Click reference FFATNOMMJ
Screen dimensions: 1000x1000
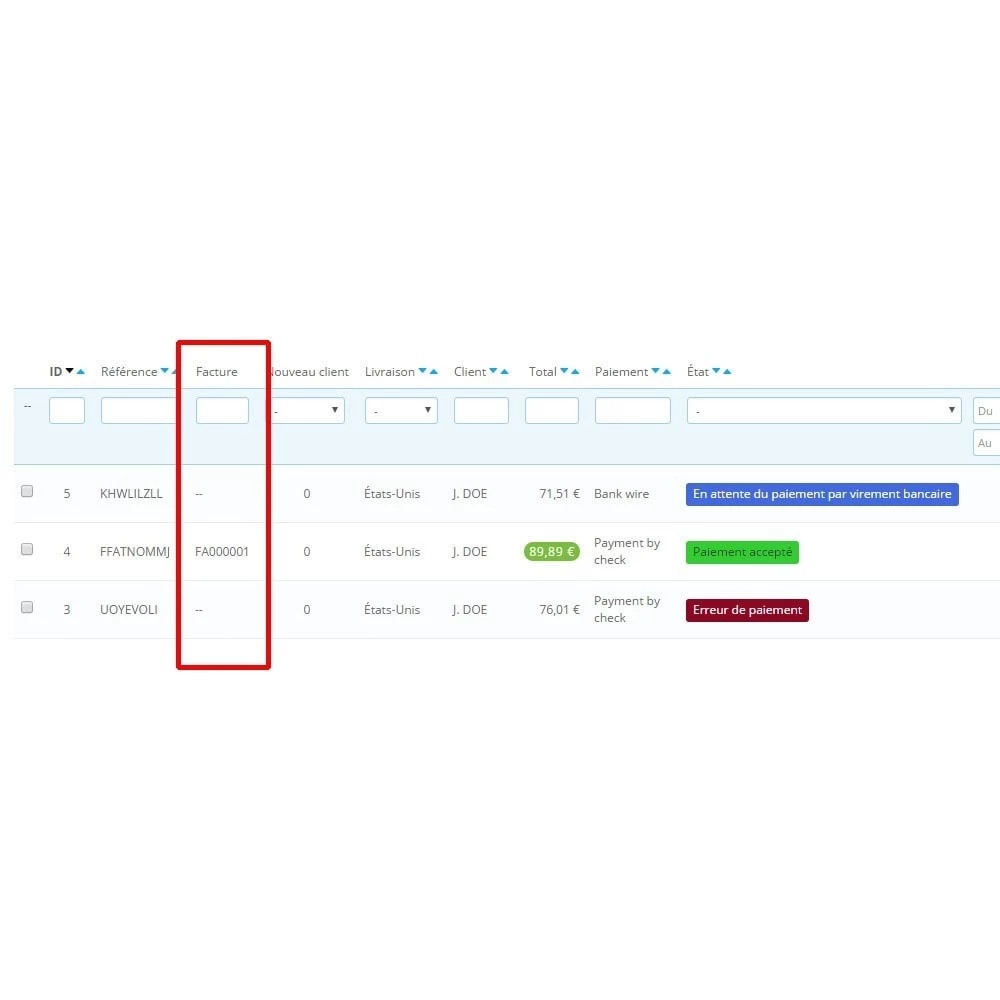[135, 552]
